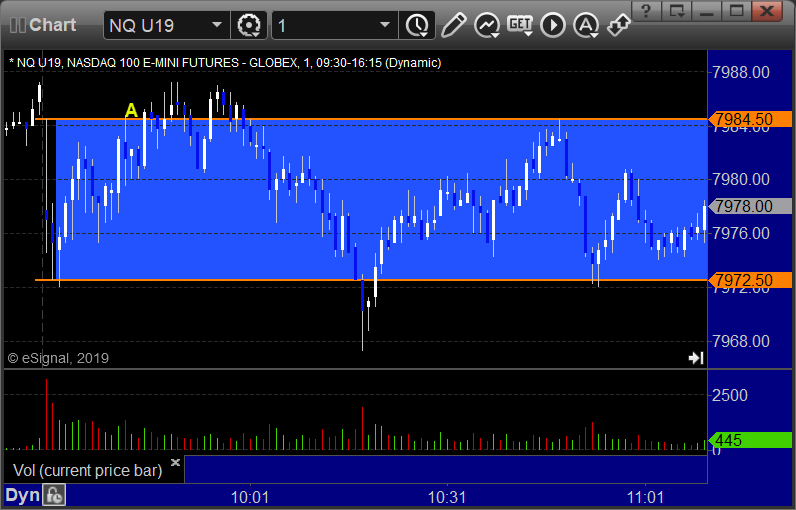Click the 7988.00 price axis label

741,72
